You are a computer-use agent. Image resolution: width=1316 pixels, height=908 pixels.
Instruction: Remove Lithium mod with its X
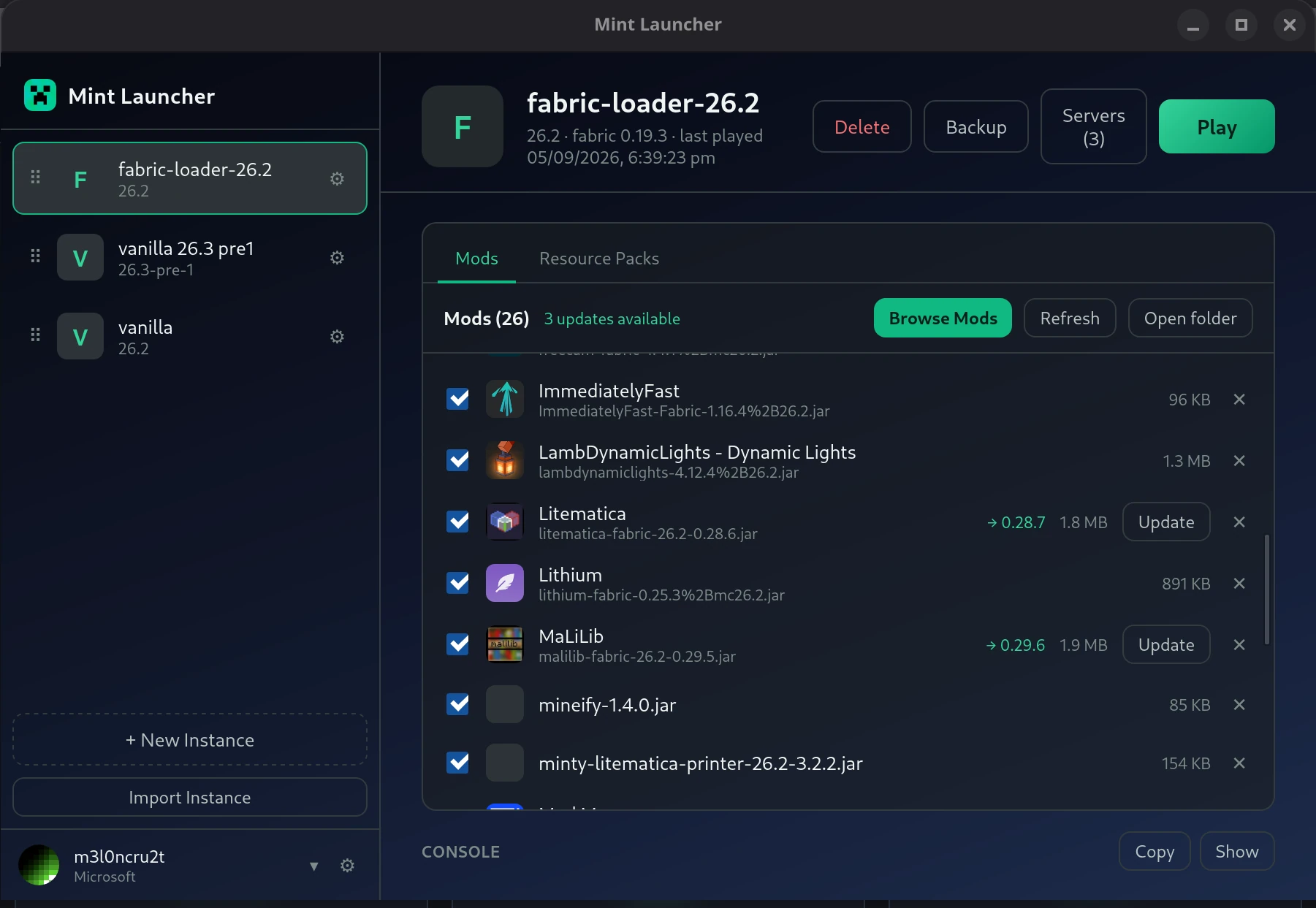coord(1239,584)
